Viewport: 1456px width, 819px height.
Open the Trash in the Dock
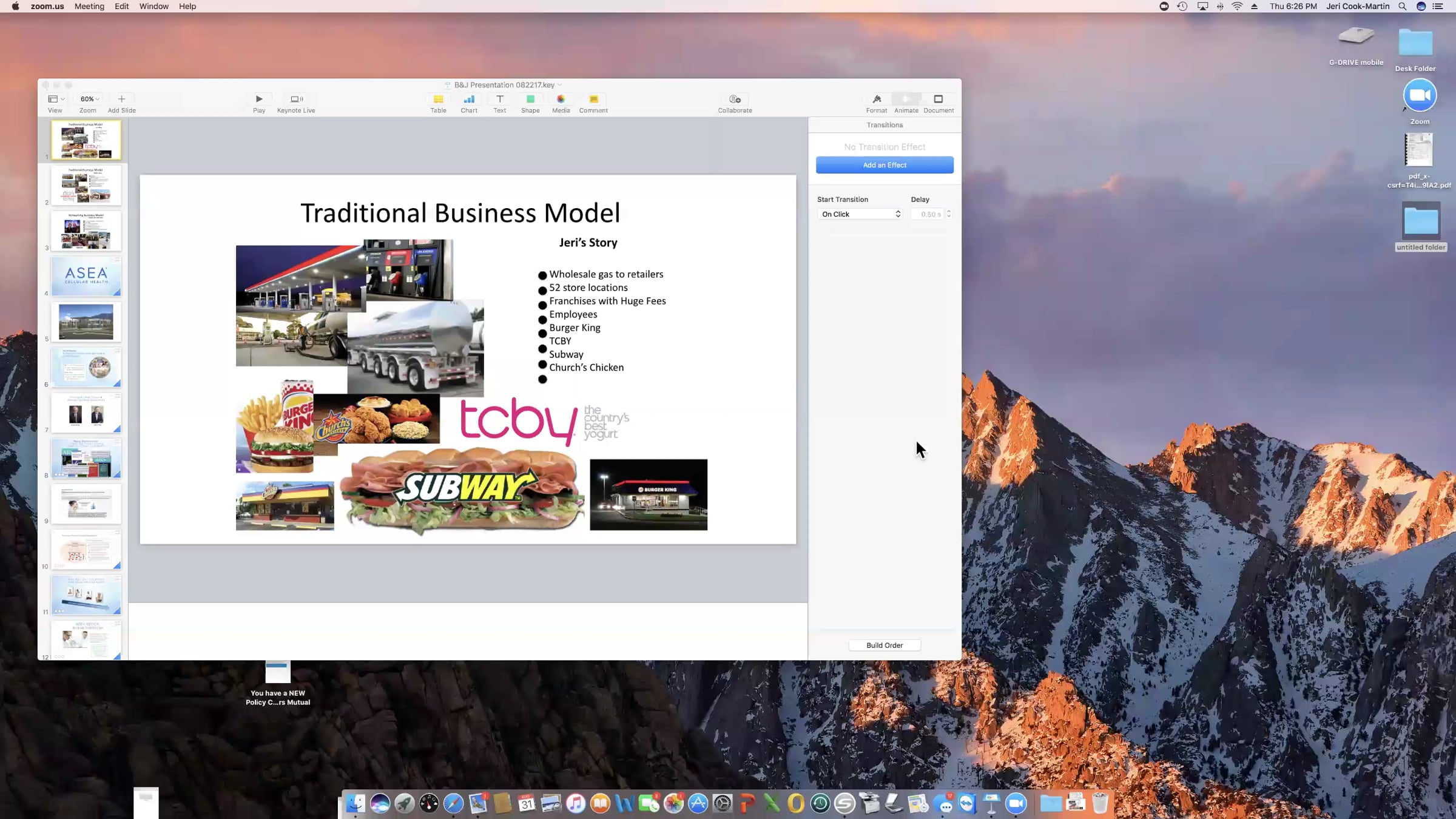pyautogui.click(x=1100, y=804)
